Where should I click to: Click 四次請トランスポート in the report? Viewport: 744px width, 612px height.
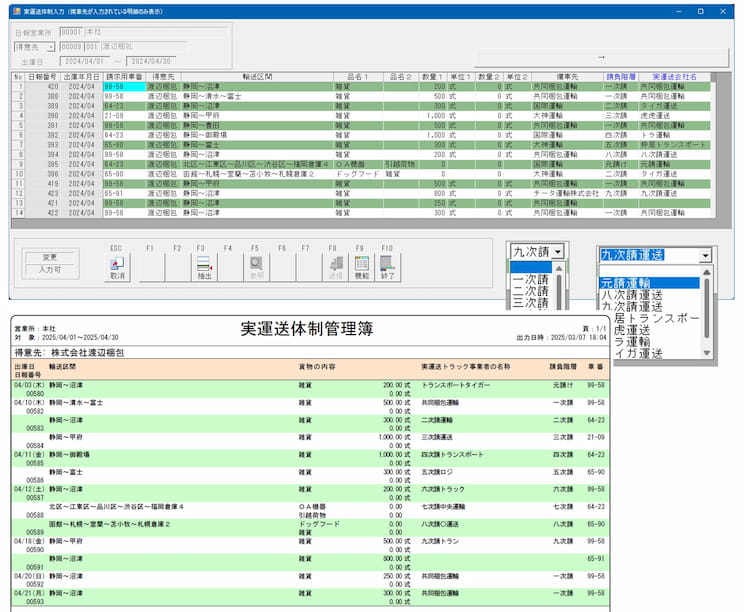[x=452, y=454]
